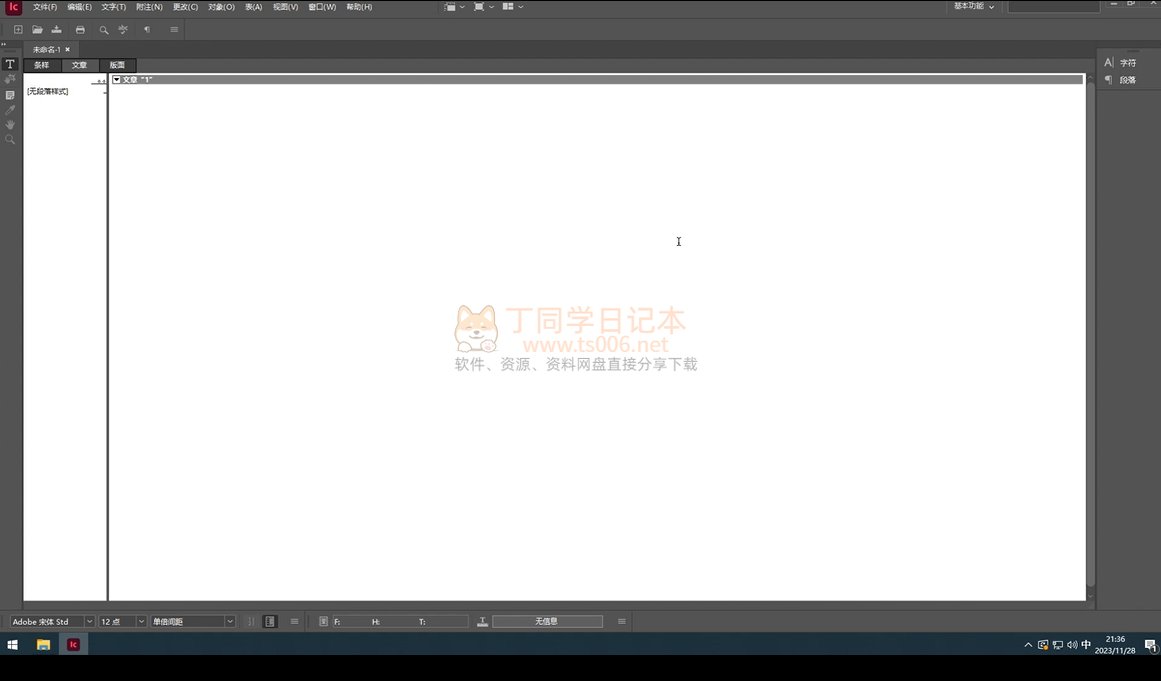Toggle hidden characters with the pilcrow icon
This screenshot has width=1161, height=681.
147,30
